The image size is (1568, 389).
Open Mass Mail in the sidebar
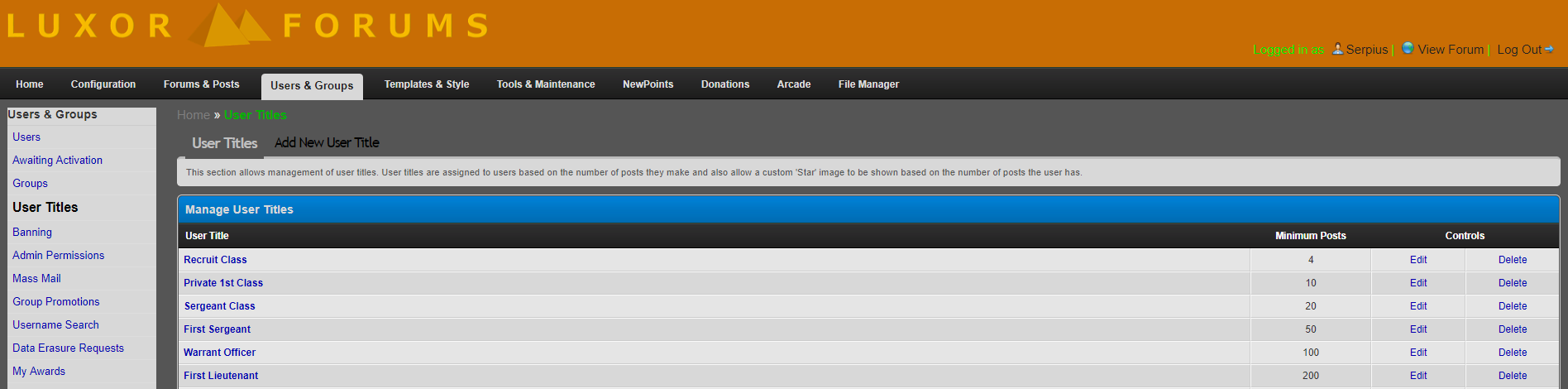click(x=36, y=279)
